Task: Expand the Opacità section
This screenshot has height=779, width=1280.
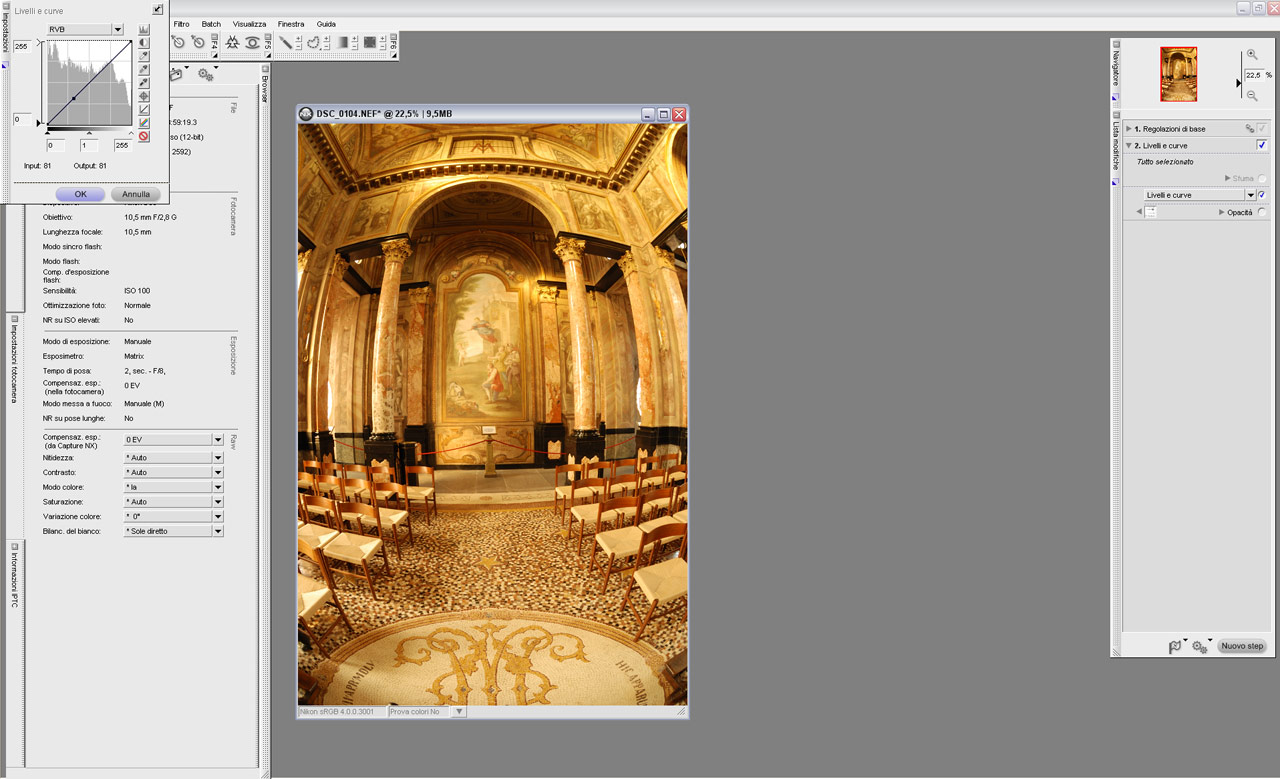Action: click(x=1221, y=212)
